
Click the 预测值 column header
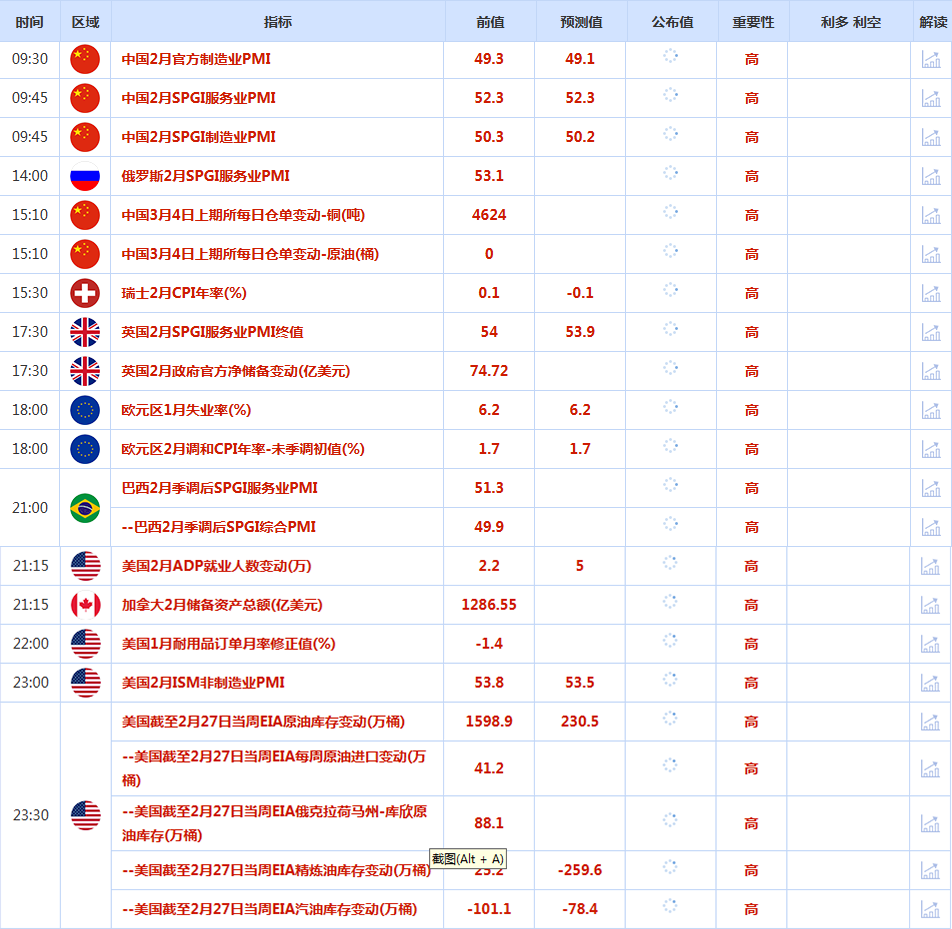(581, 22)
